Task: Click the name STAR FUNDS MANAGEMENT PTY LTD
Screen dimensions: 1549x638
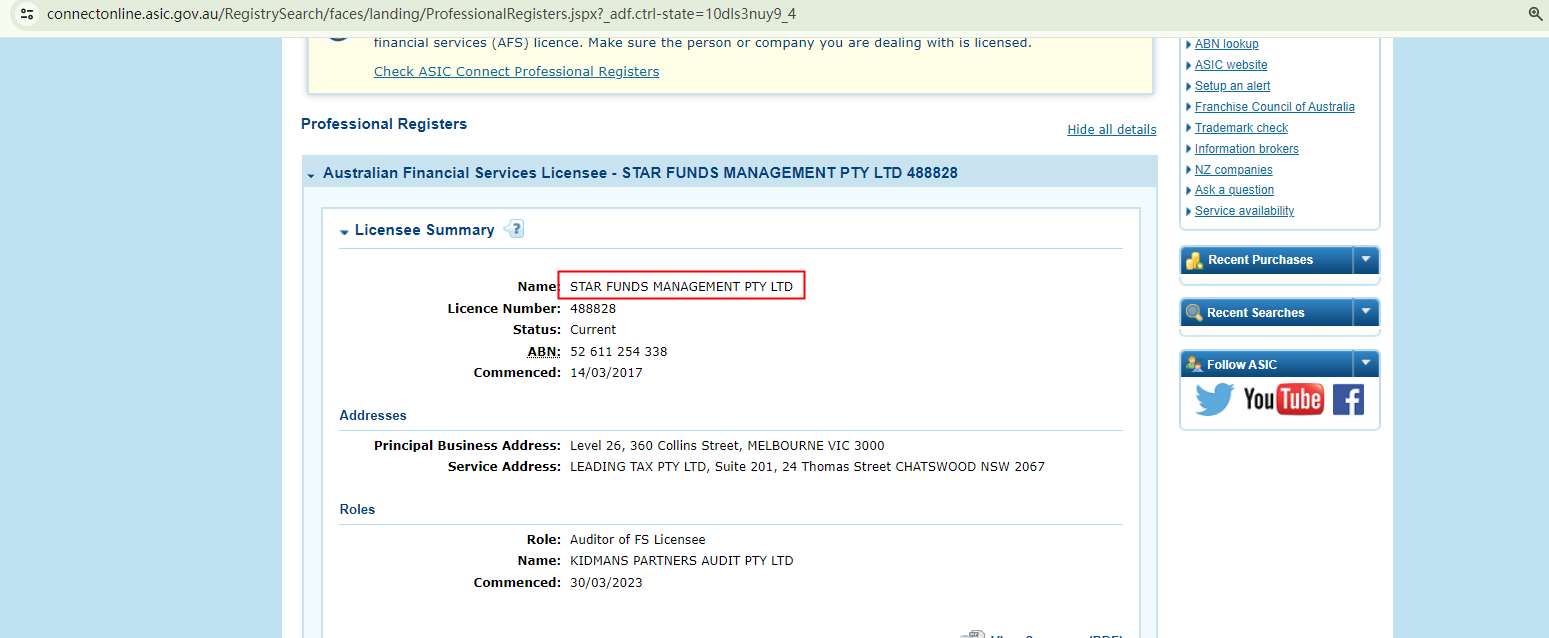Action: pyautogui.click(x=681, y=287)
